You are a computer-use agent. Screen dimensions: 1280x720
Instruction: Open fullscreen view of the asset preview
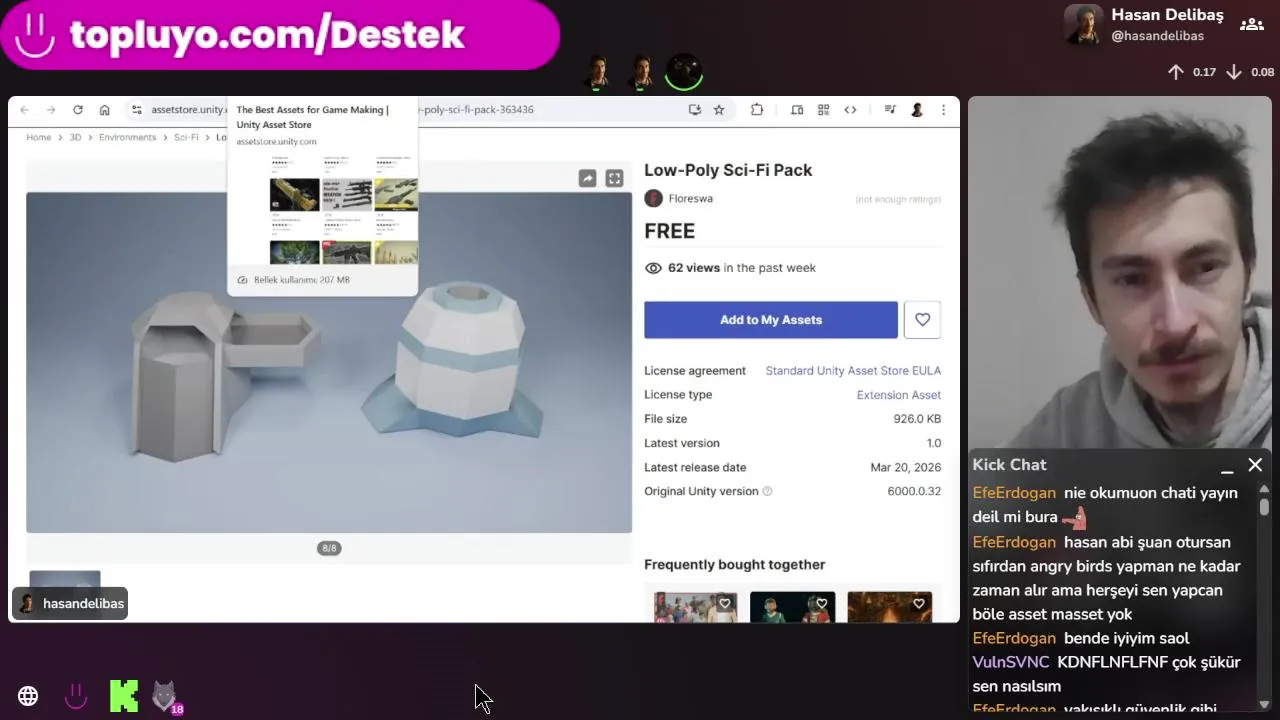coord(614,178)
